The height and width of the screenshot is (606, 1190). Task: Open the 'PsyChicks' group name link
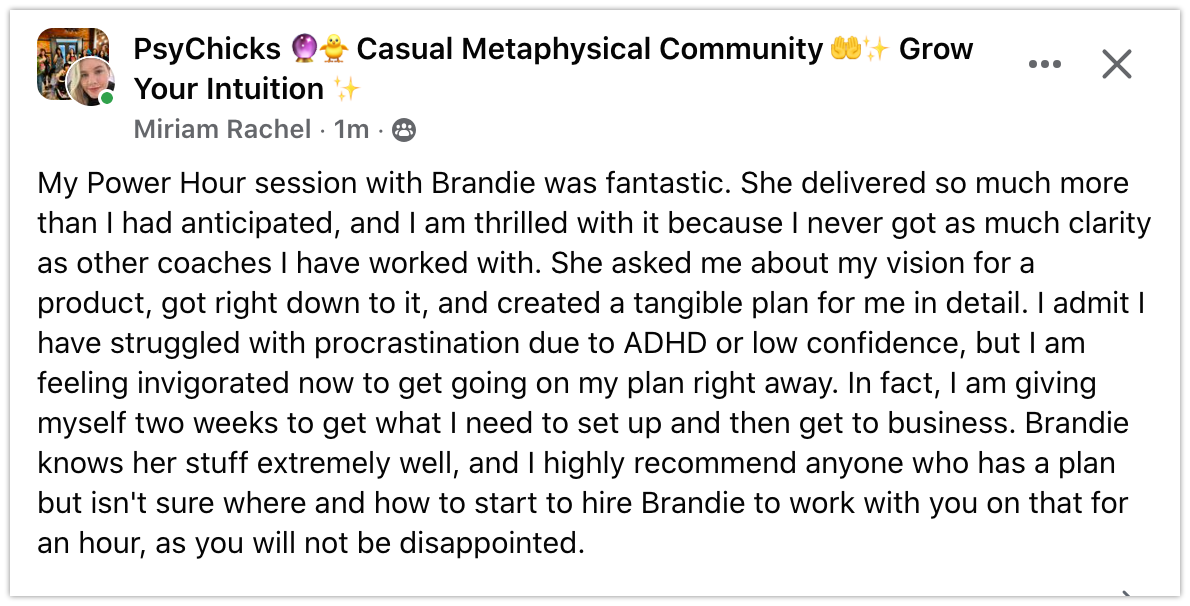207,49
